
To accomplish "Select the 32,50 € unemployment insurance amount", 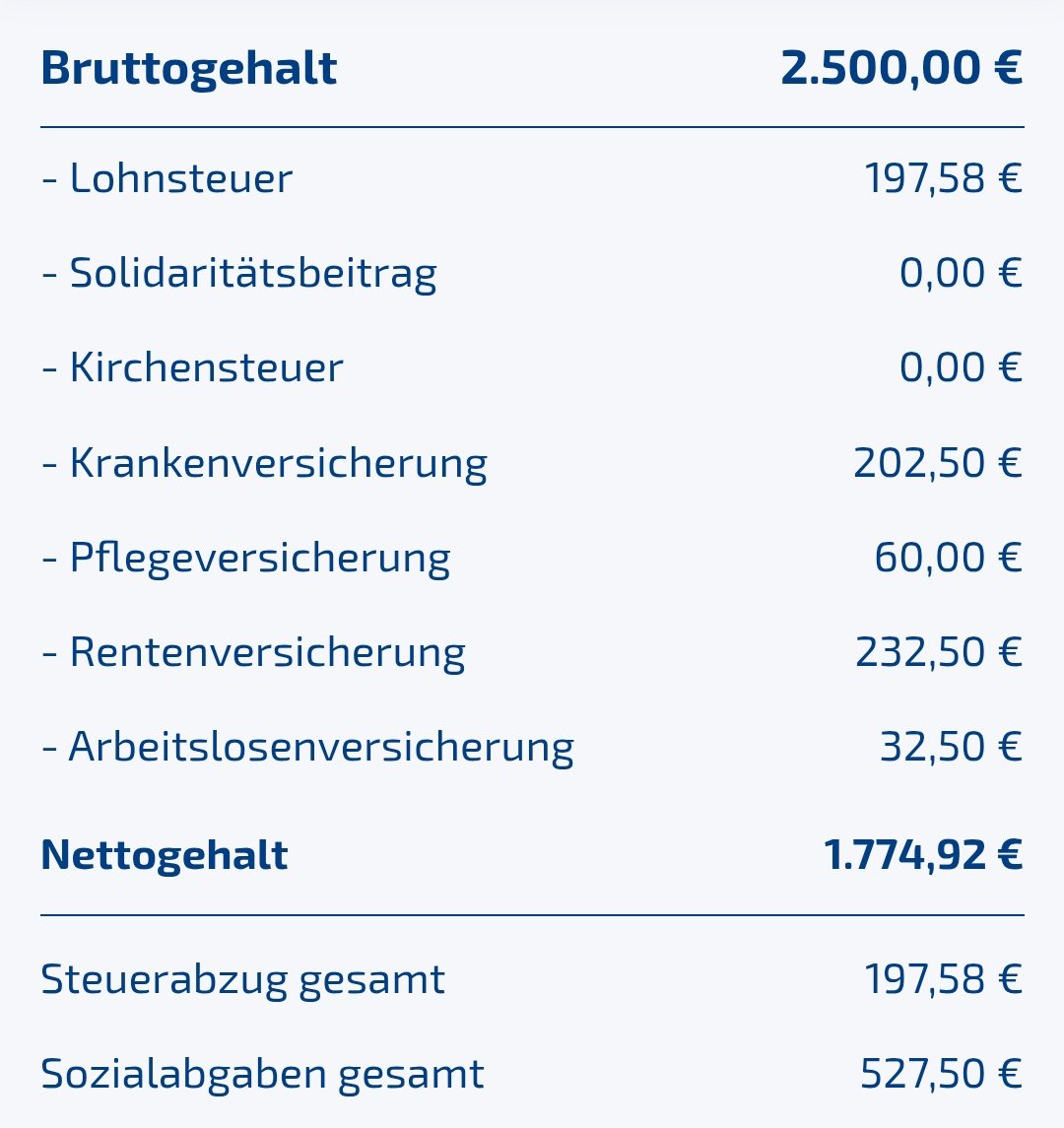I will [951, 747].
